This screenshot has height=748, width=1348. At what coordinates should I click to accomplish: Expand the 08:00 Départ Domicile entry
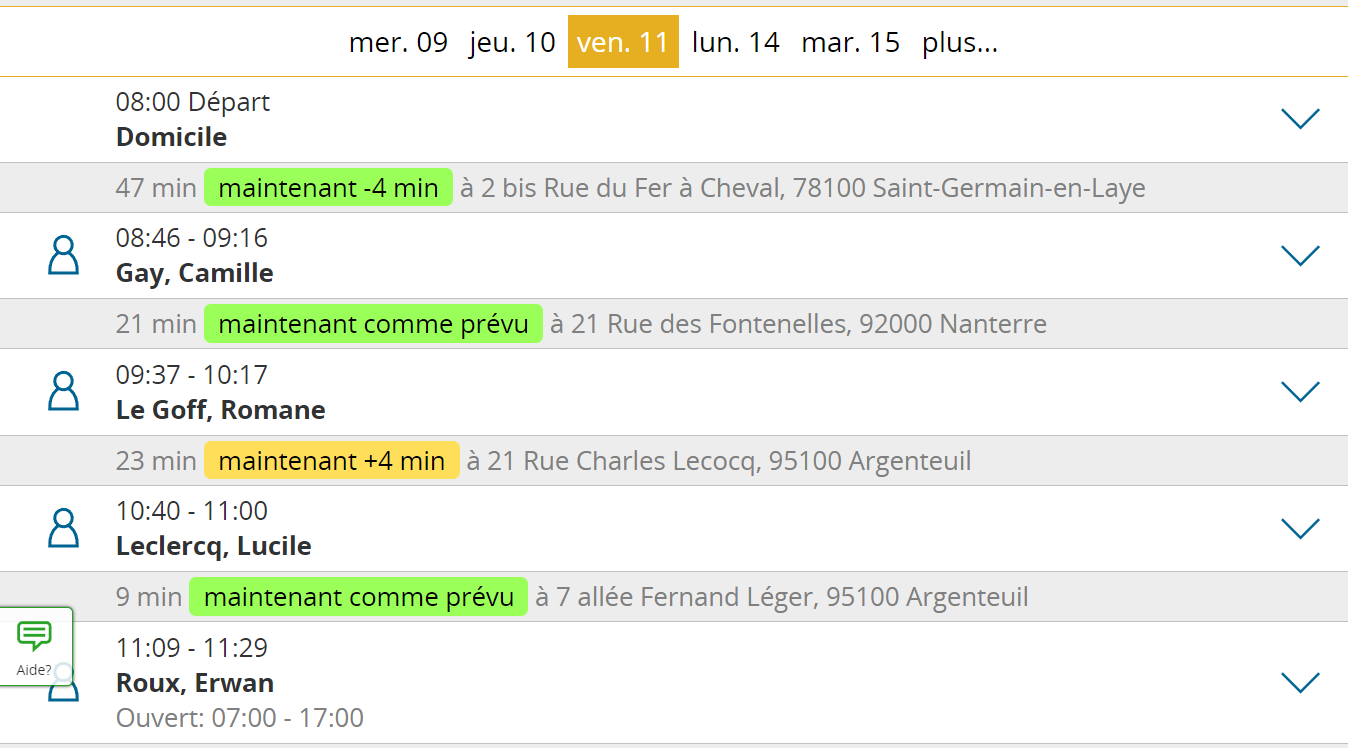(x=1300, y=119)
